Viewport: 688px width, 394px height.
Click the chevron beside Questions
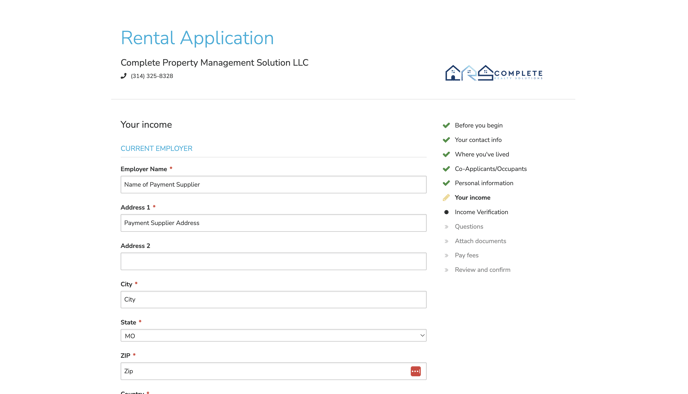(x=446, y=227)
